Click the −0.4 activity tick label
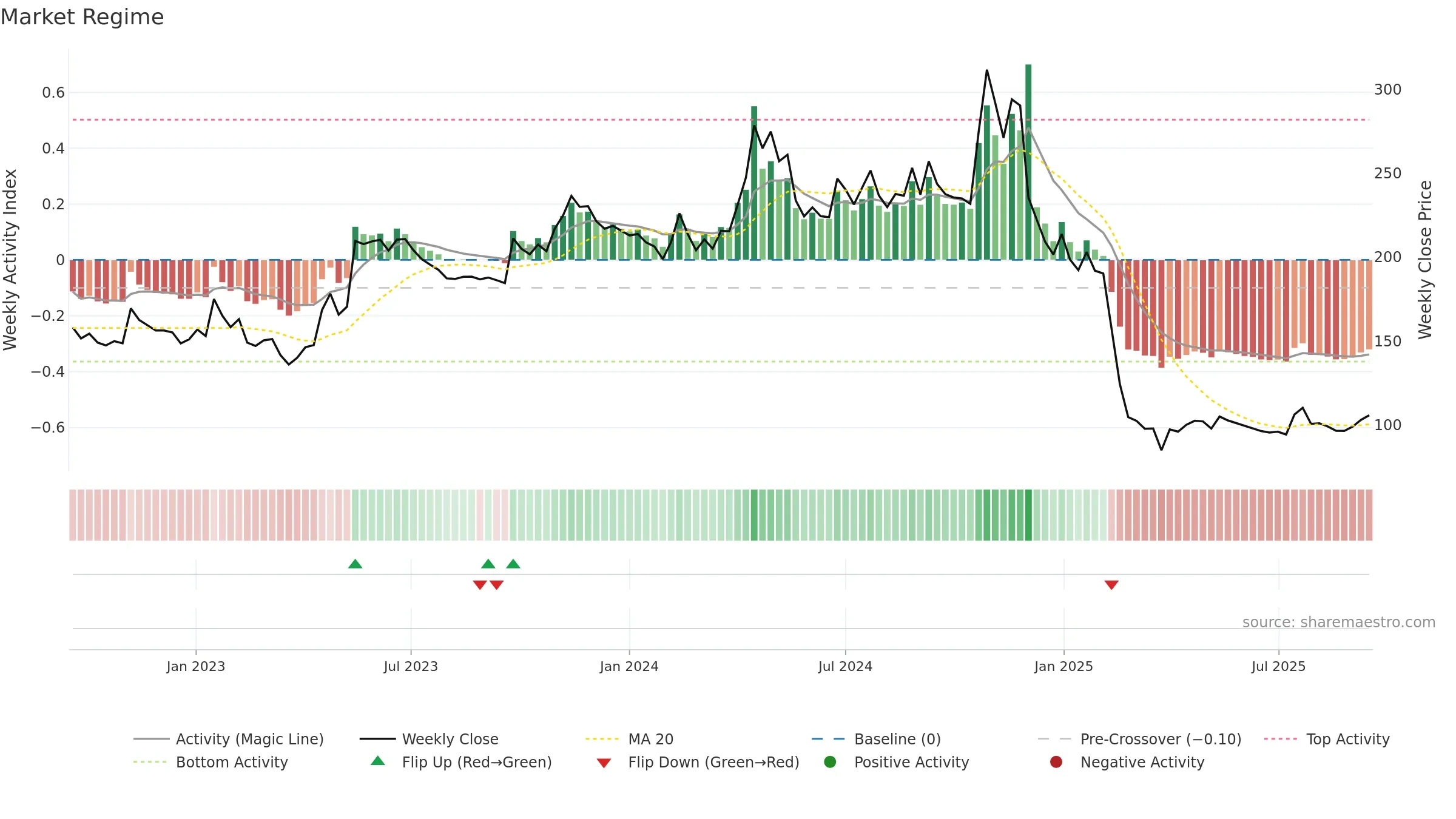Screen dimensions: 1456x819 [x=48, y=372]
